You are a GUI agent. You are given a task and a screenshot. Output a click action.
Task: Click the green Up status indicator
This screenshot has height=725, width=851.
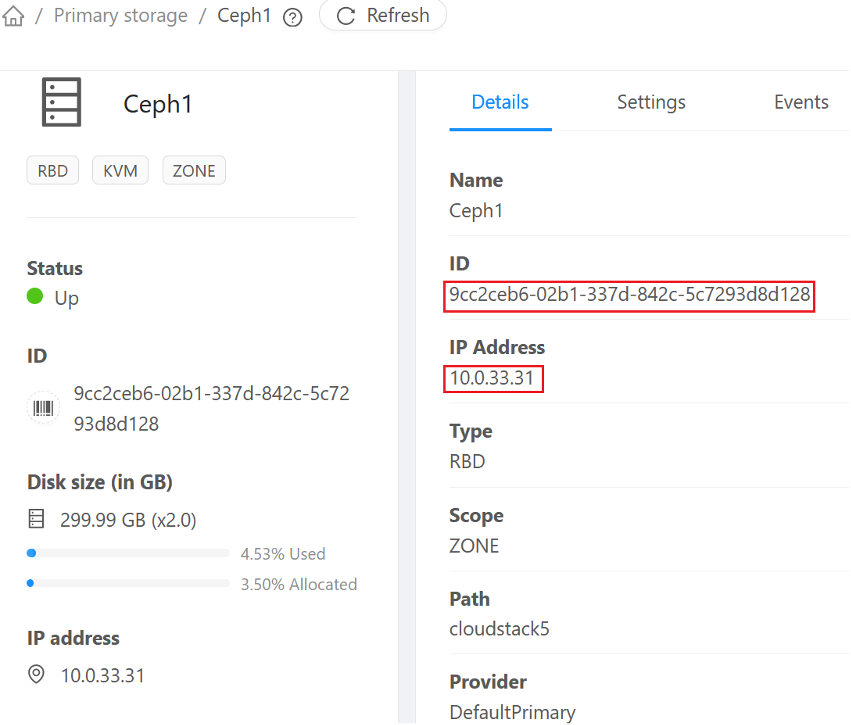point(36,297)
